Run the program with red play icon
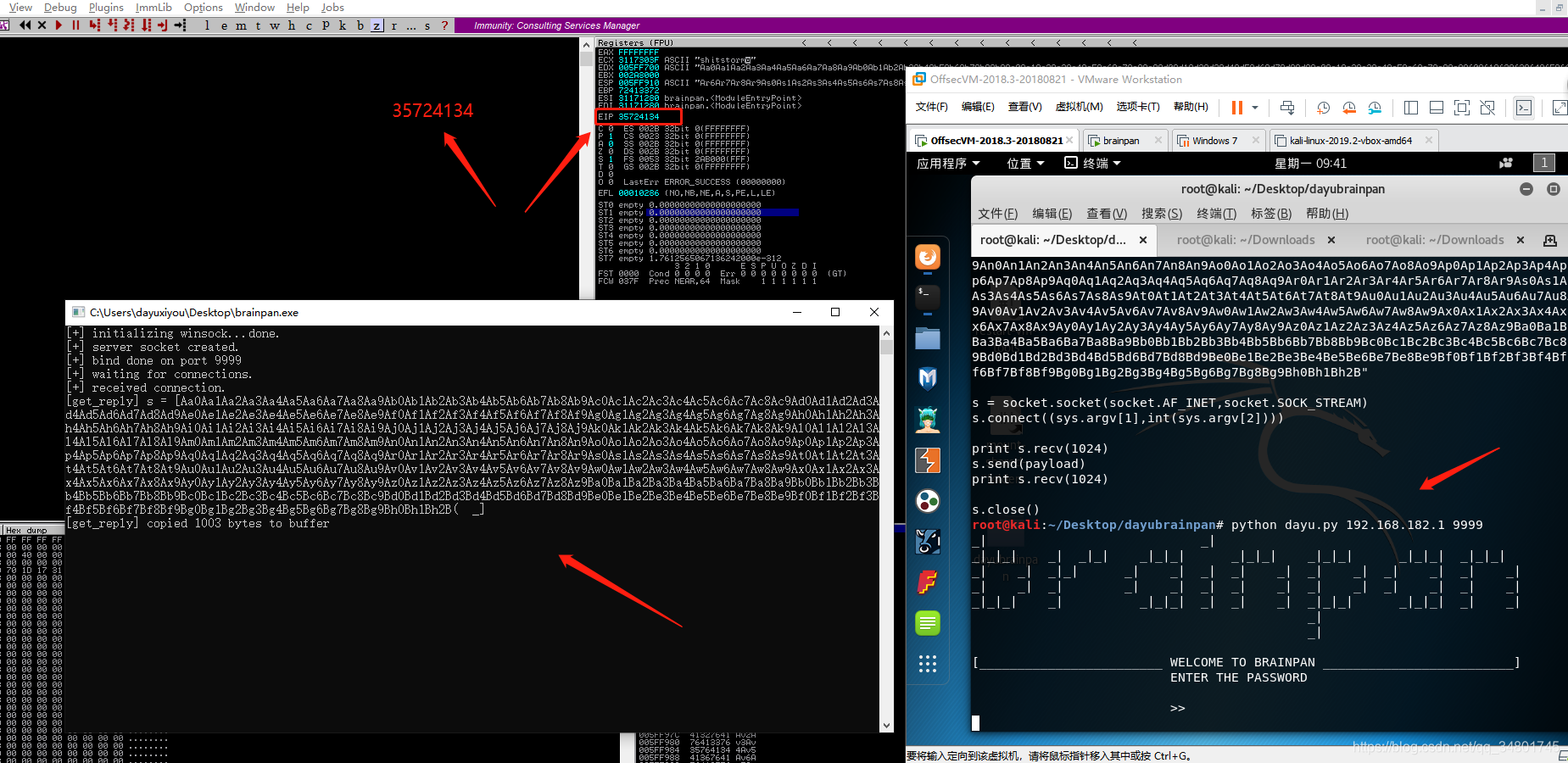 click(59, 25)
